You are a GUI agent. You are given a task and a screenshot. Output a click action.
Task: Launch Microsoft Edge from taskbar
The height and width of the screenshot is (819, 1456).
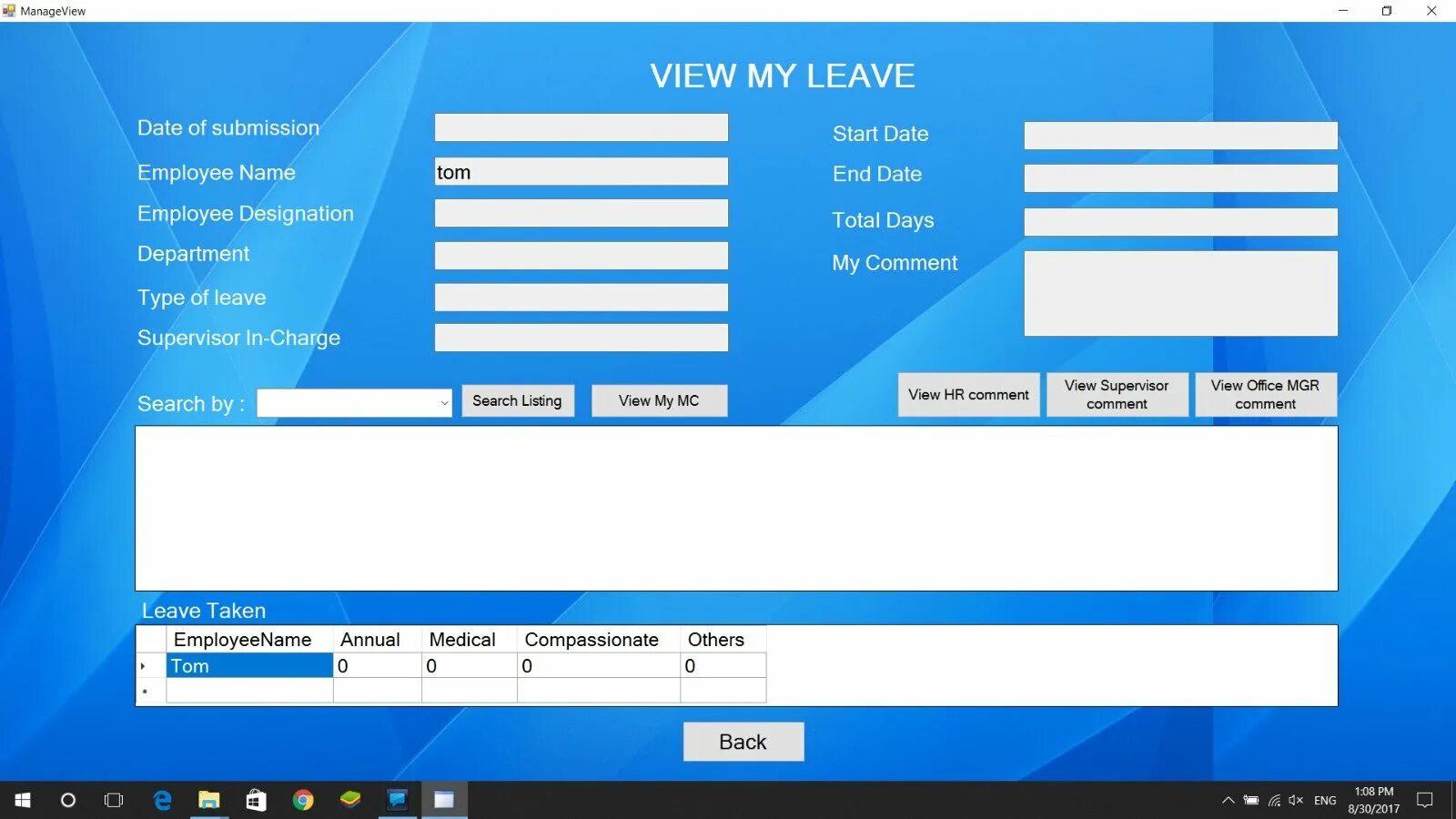click(x=162, y=800)
